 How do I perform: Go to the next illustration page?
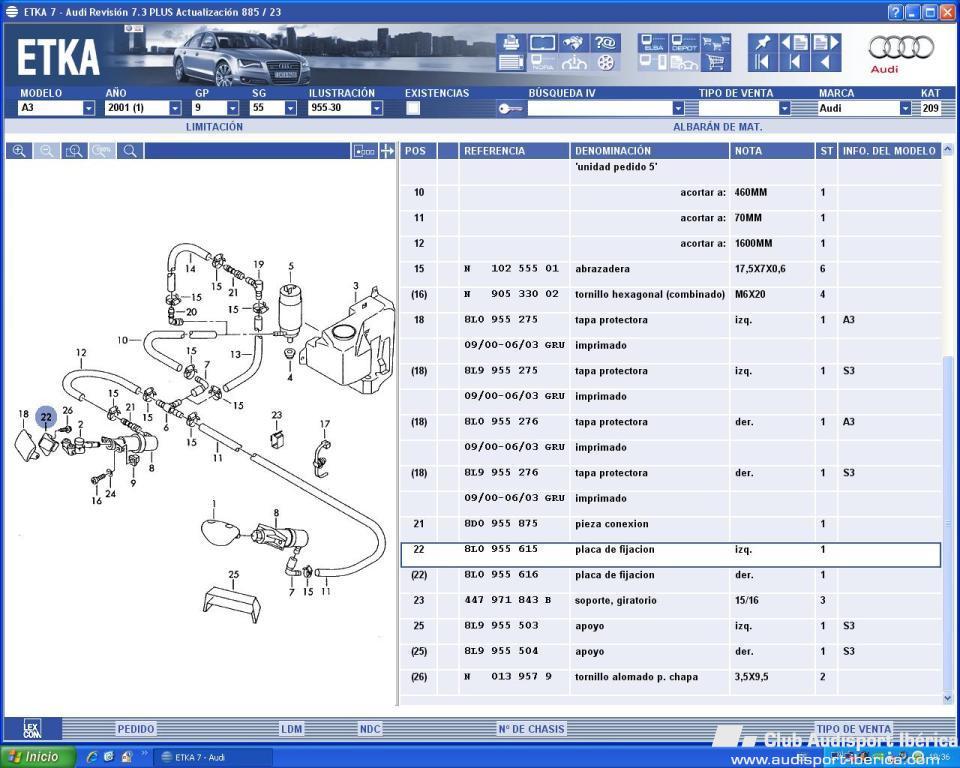825,42
